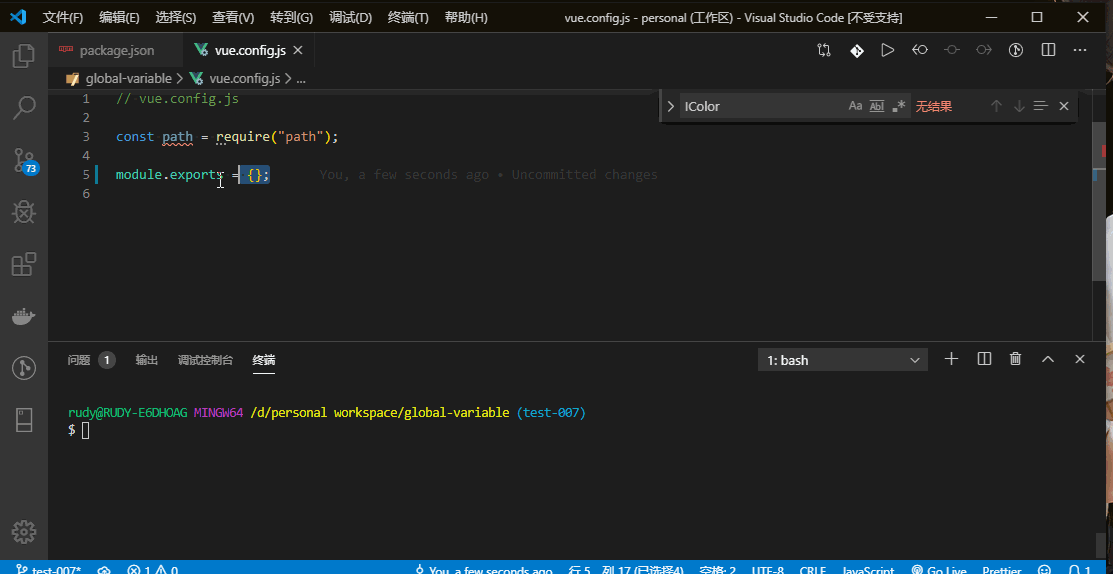
Task: Open the 终端(T) menu
Action: (x=408, y=18)
